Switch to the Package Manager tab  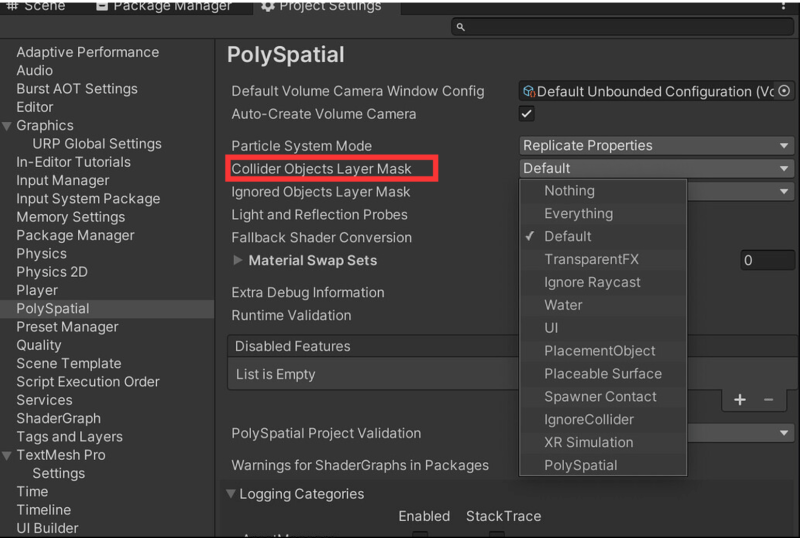(163, 6)
